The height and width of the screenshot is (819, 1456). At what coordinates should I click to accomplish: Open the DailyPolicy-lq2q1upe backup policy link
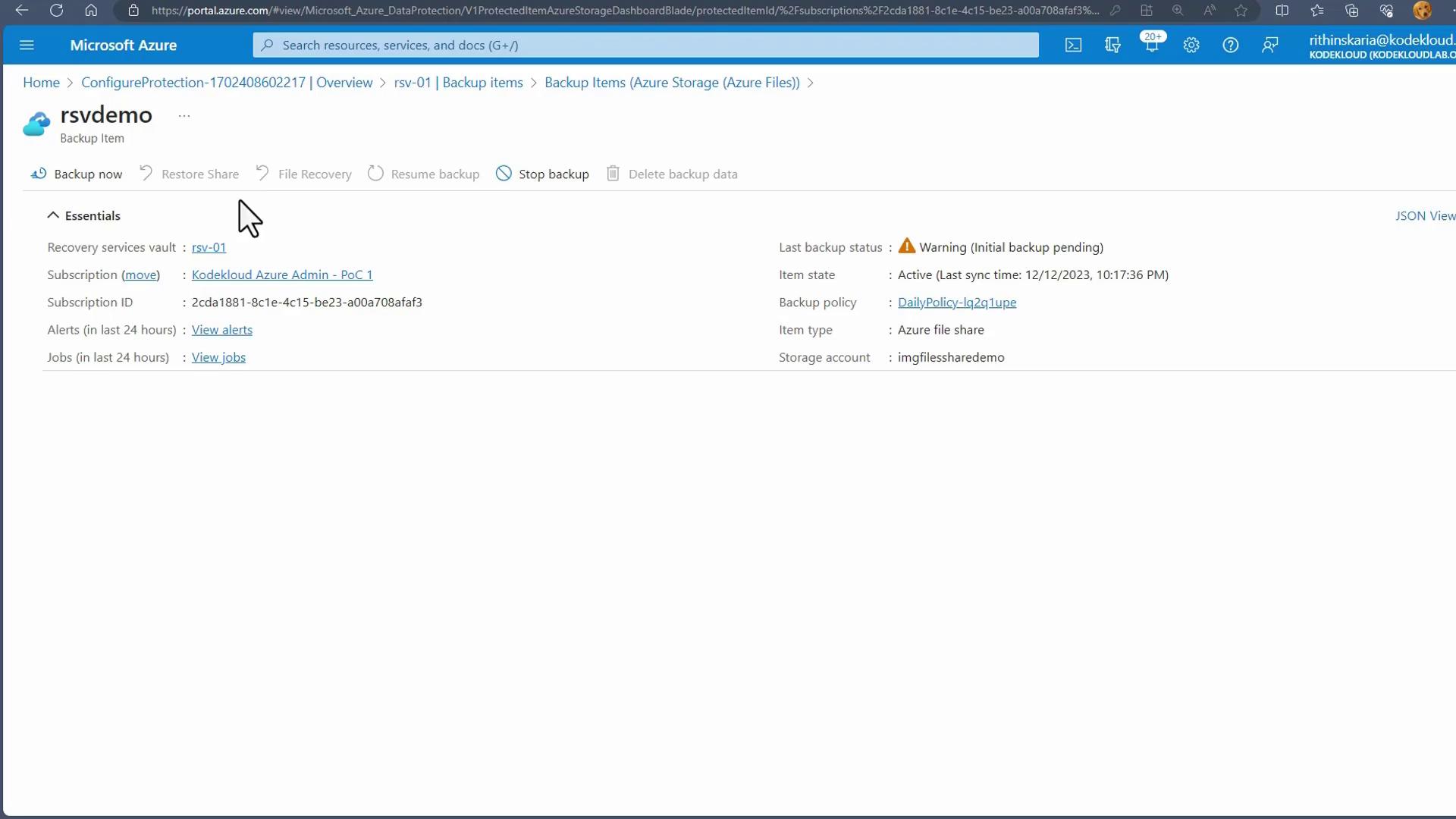956,303
